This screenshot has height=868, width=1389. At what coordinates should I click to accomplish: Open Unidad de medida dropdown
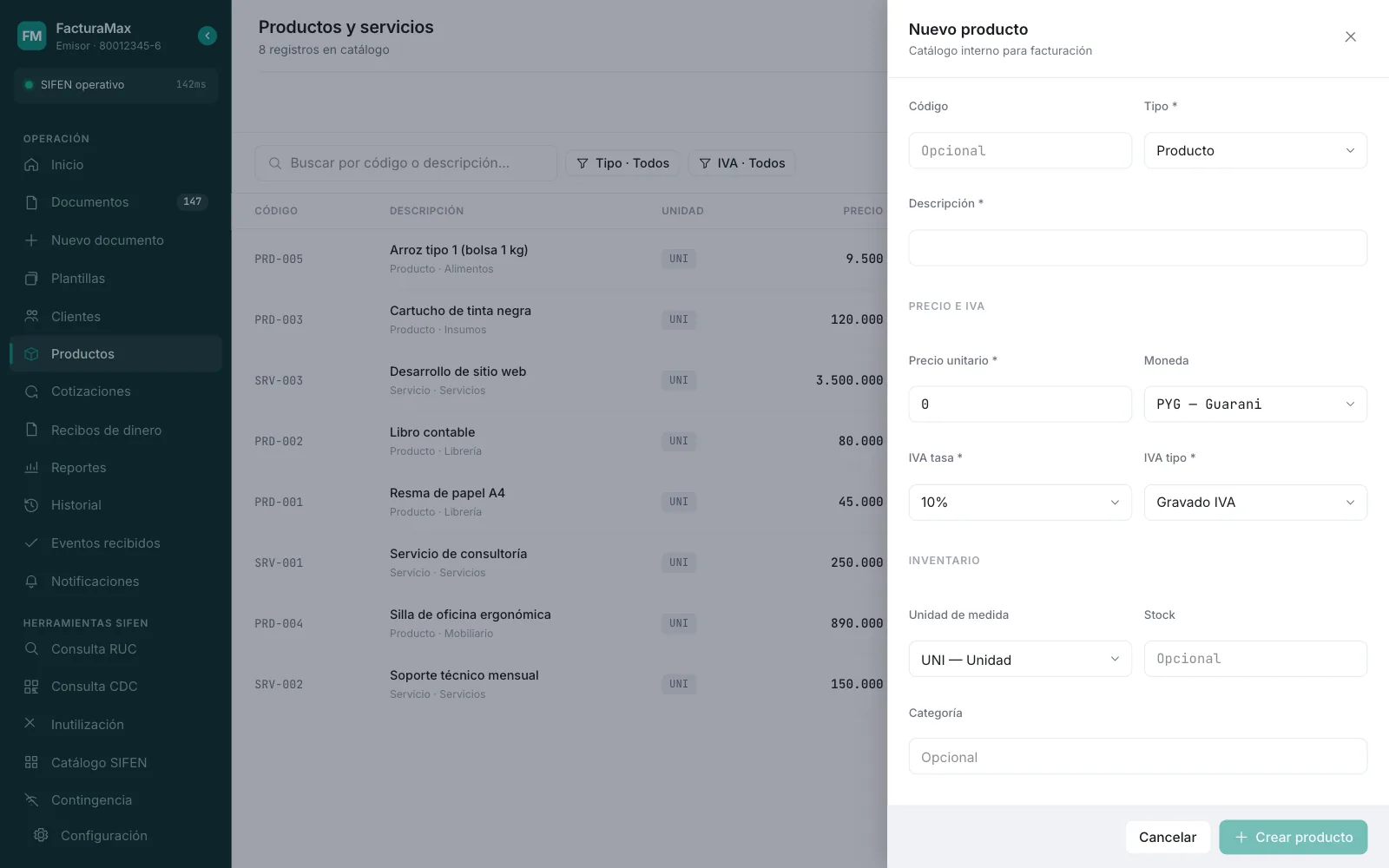1020,659
